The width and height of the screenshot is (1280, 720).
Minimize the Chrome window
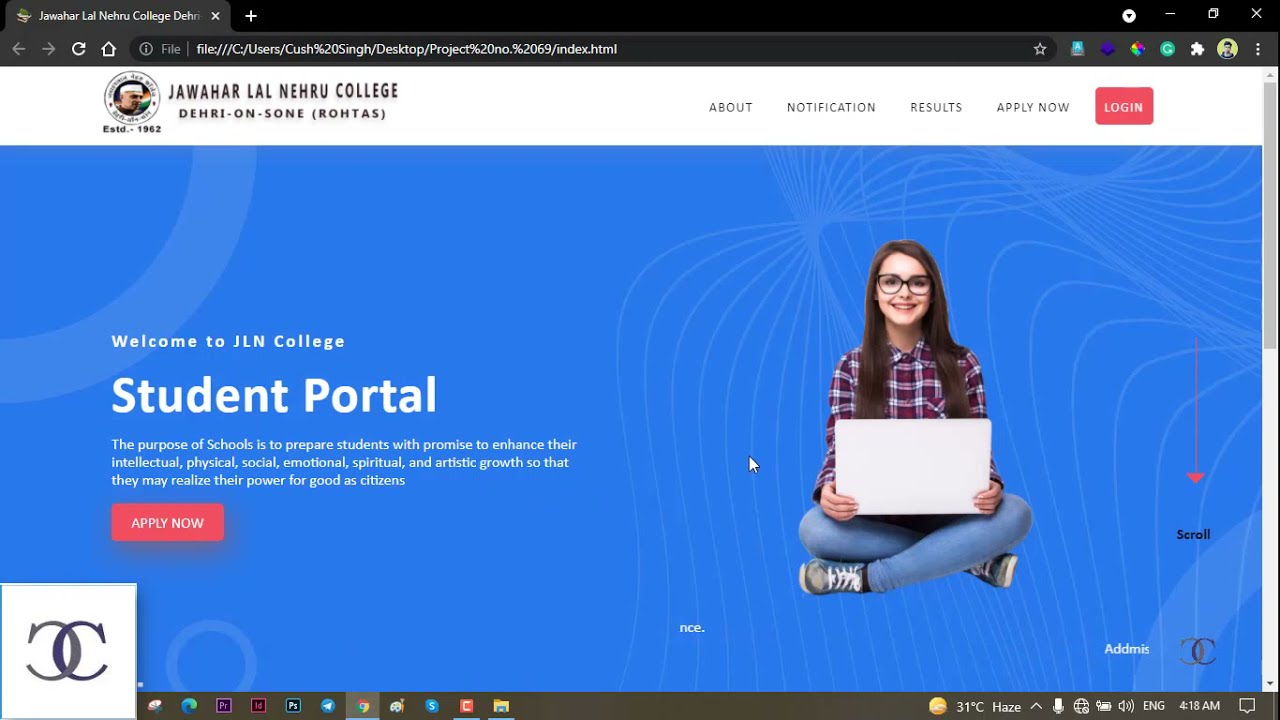[x=1170, y=14]
